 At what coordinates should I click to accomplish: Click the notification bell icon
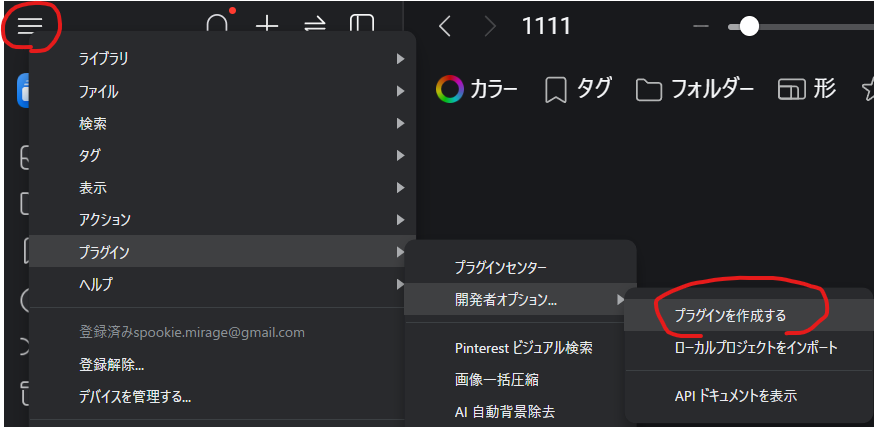(x=217, y=25)
